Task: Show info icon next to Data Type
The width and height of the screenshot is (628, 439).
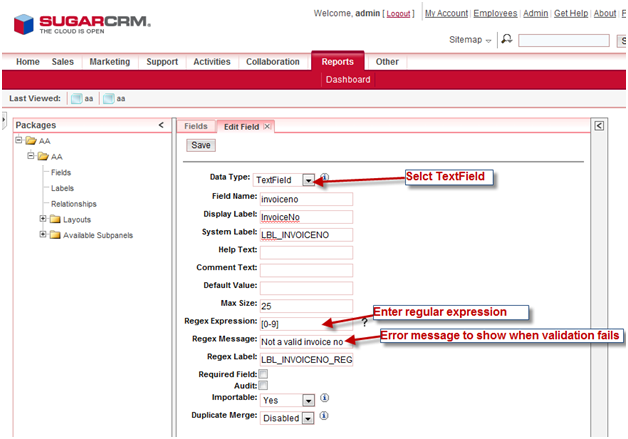Action: (x=324, y=177)
